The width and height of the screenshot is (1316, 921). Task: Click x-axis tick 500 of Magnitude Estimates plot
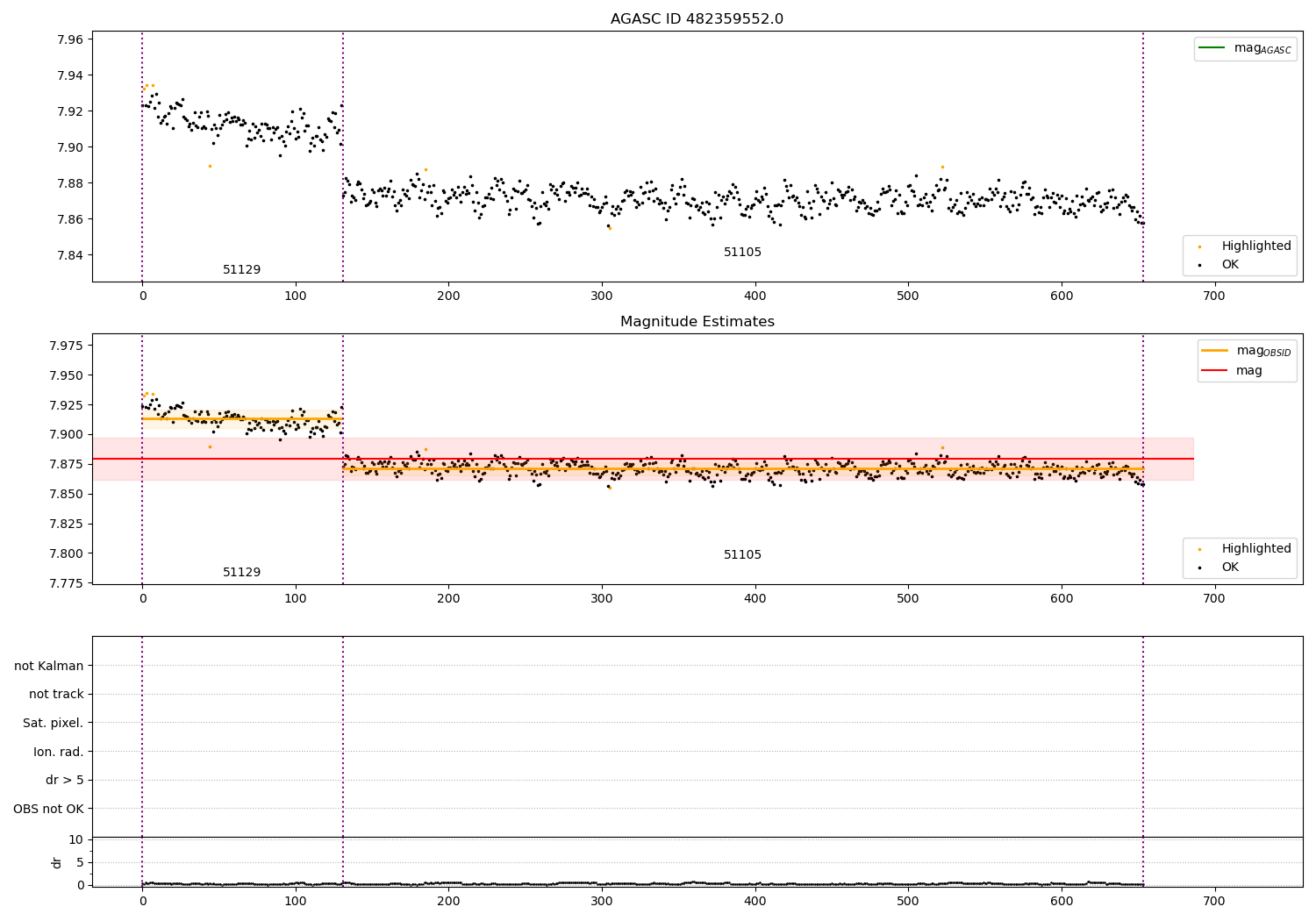coord(908,599)
